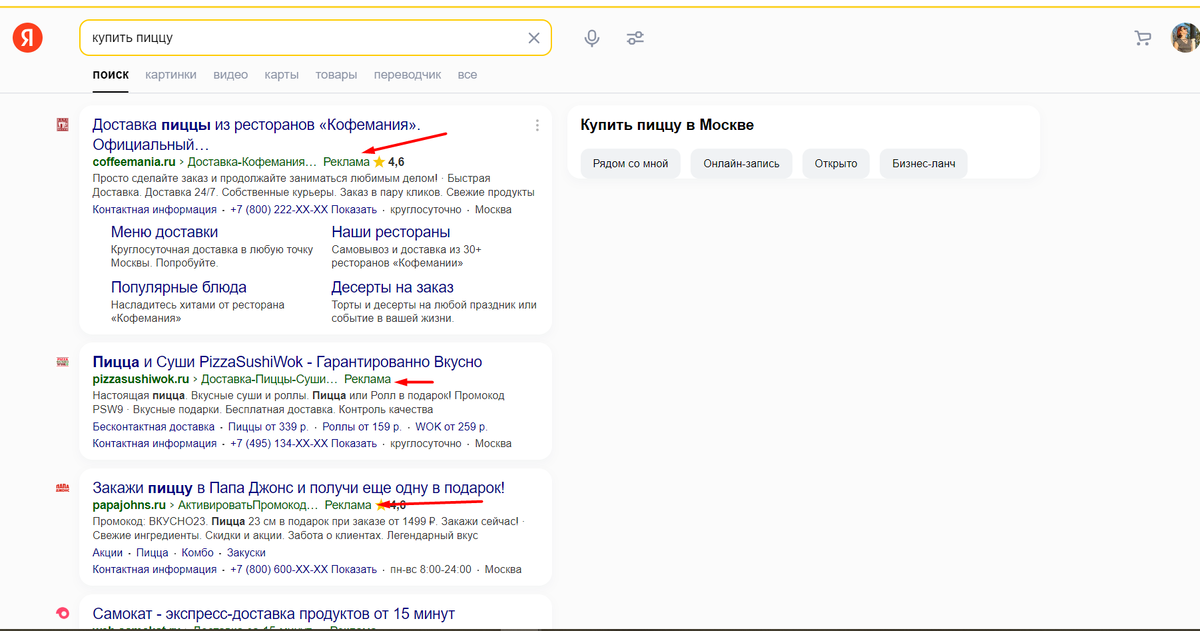Open the pizzasushiwok.ru domain link
1200x631 pixels.
(141, 380)
